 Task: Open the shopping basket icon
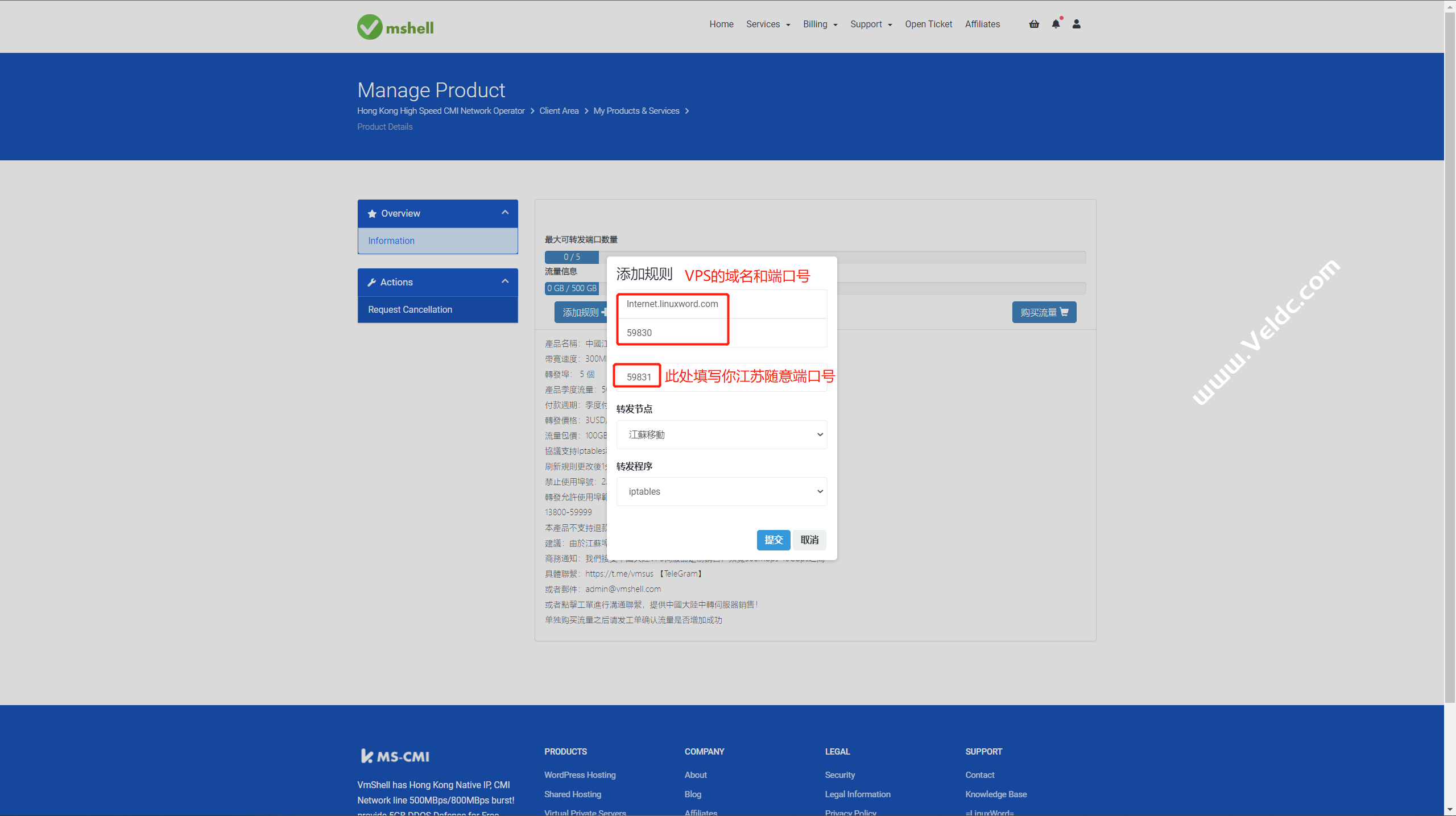point(1034,24)
